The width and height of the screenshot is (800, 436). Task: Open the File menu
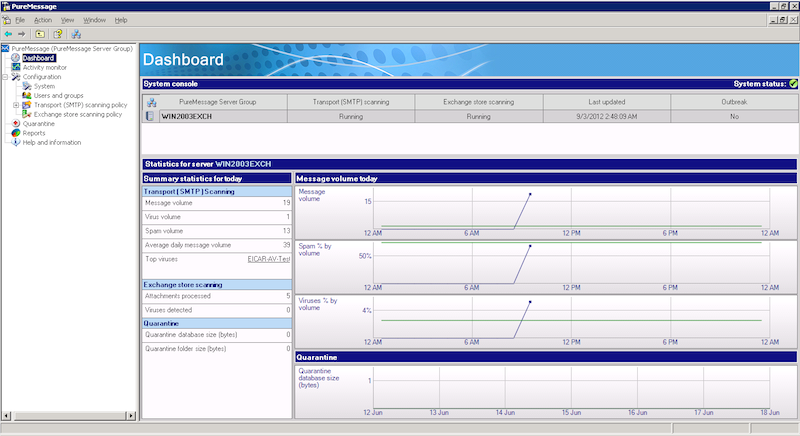[20, 20]
